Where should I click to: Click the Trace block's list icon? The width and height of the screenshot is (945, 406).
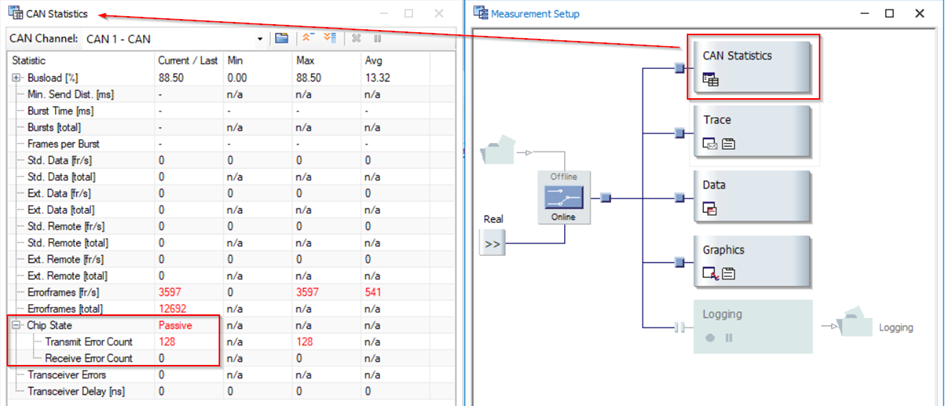[x=729, y=144]
